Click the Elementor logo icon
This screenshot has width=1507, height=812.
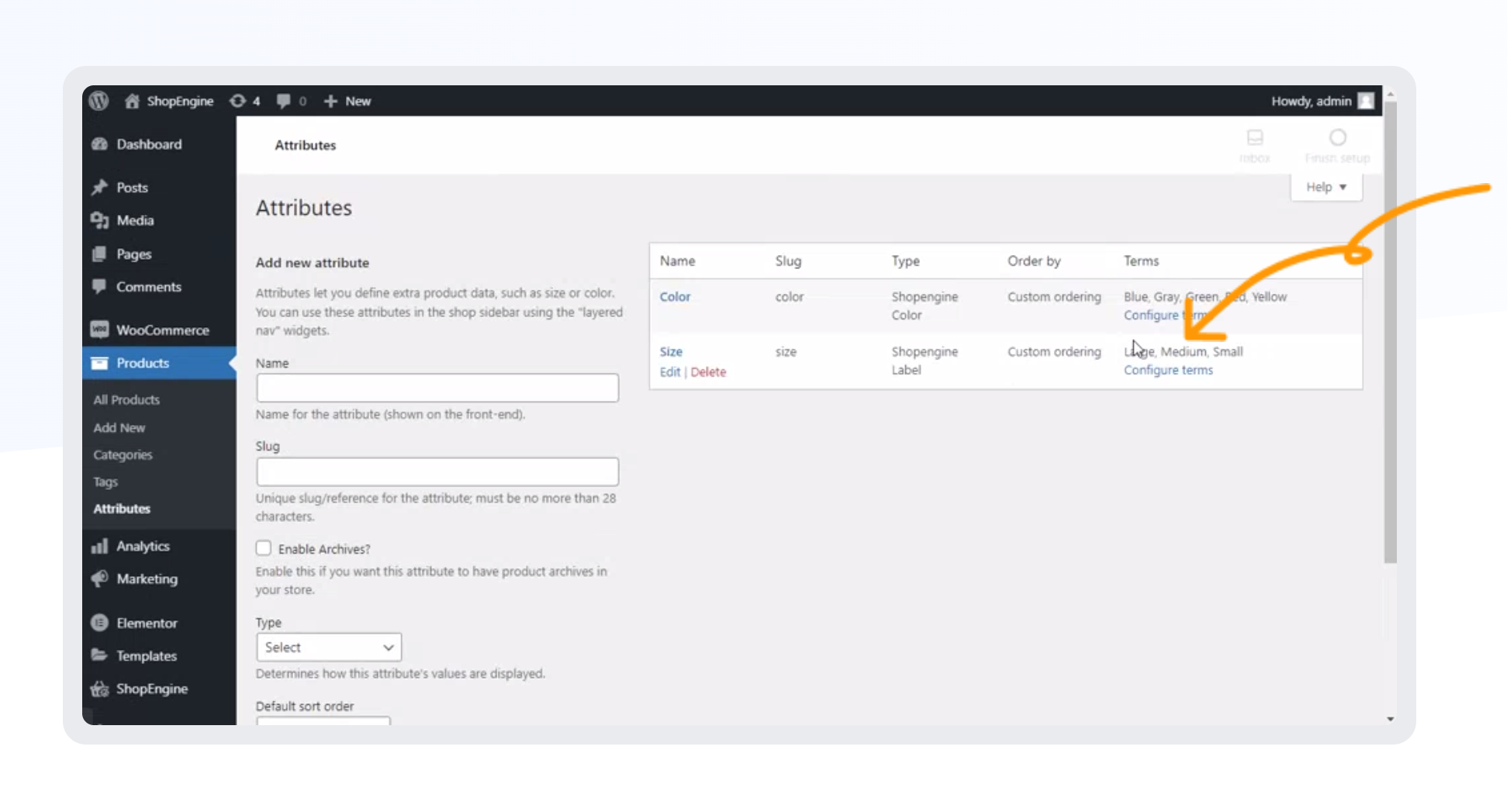(99, 623)
